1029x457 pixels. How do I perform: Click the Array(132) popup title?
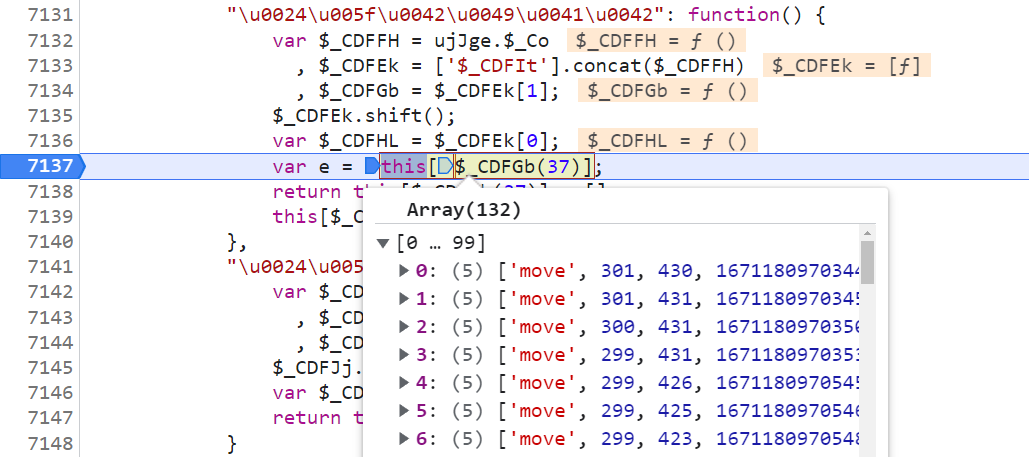(x=463, y=210)
